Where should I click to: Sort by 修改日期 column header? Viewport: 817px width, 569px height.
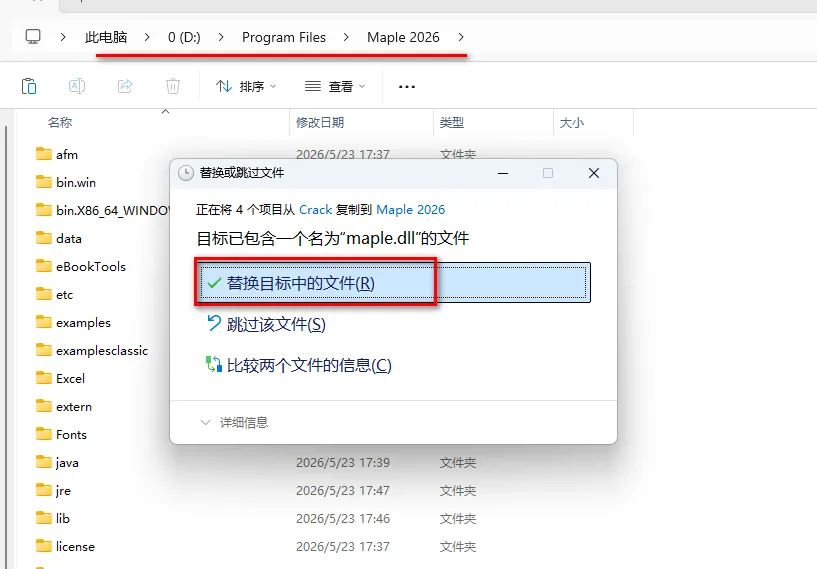[320, 122]
